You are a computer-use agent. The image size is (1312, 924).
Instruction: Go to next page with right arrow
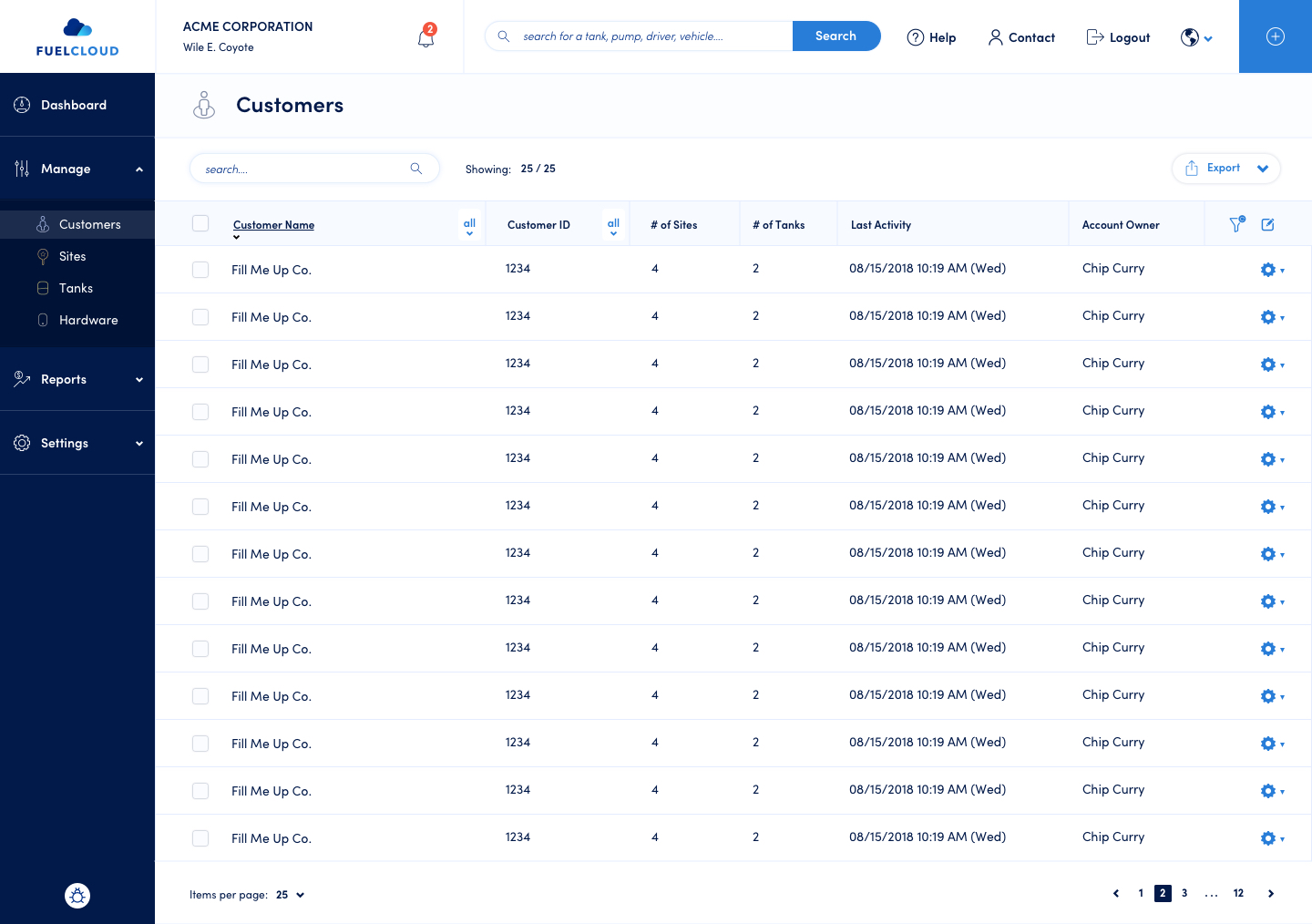pos(1270,894)
